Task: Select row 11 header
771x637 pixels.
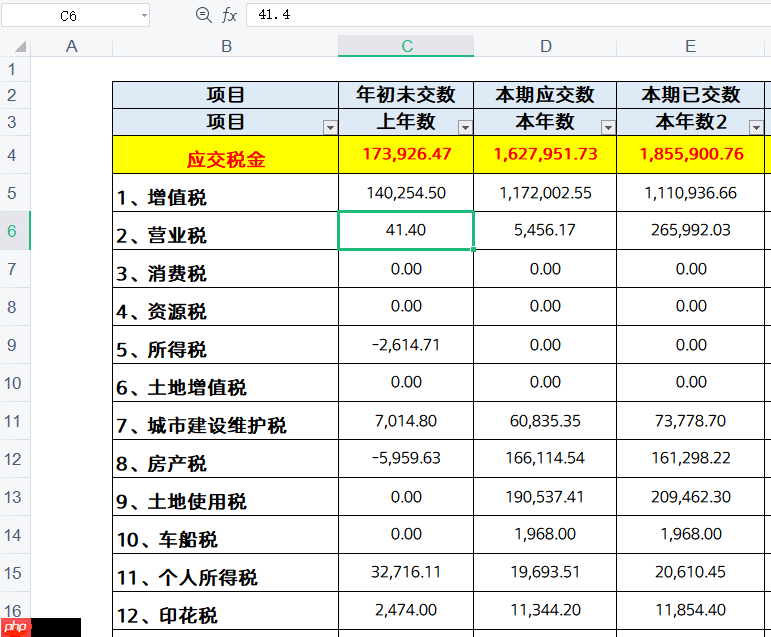Action: [x=13, y=421]
